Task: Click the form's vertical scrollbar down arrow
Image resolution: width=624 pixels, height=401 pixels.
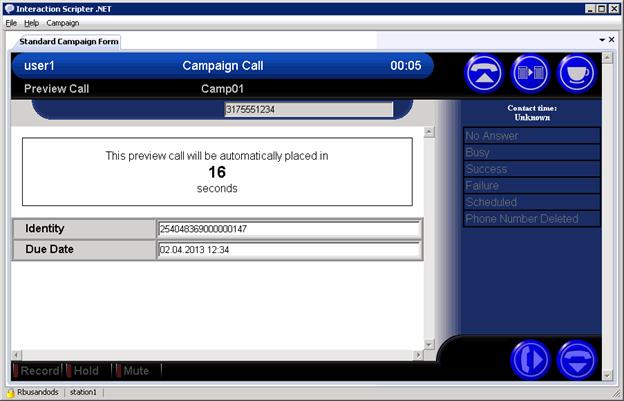Action: [430, 344]
